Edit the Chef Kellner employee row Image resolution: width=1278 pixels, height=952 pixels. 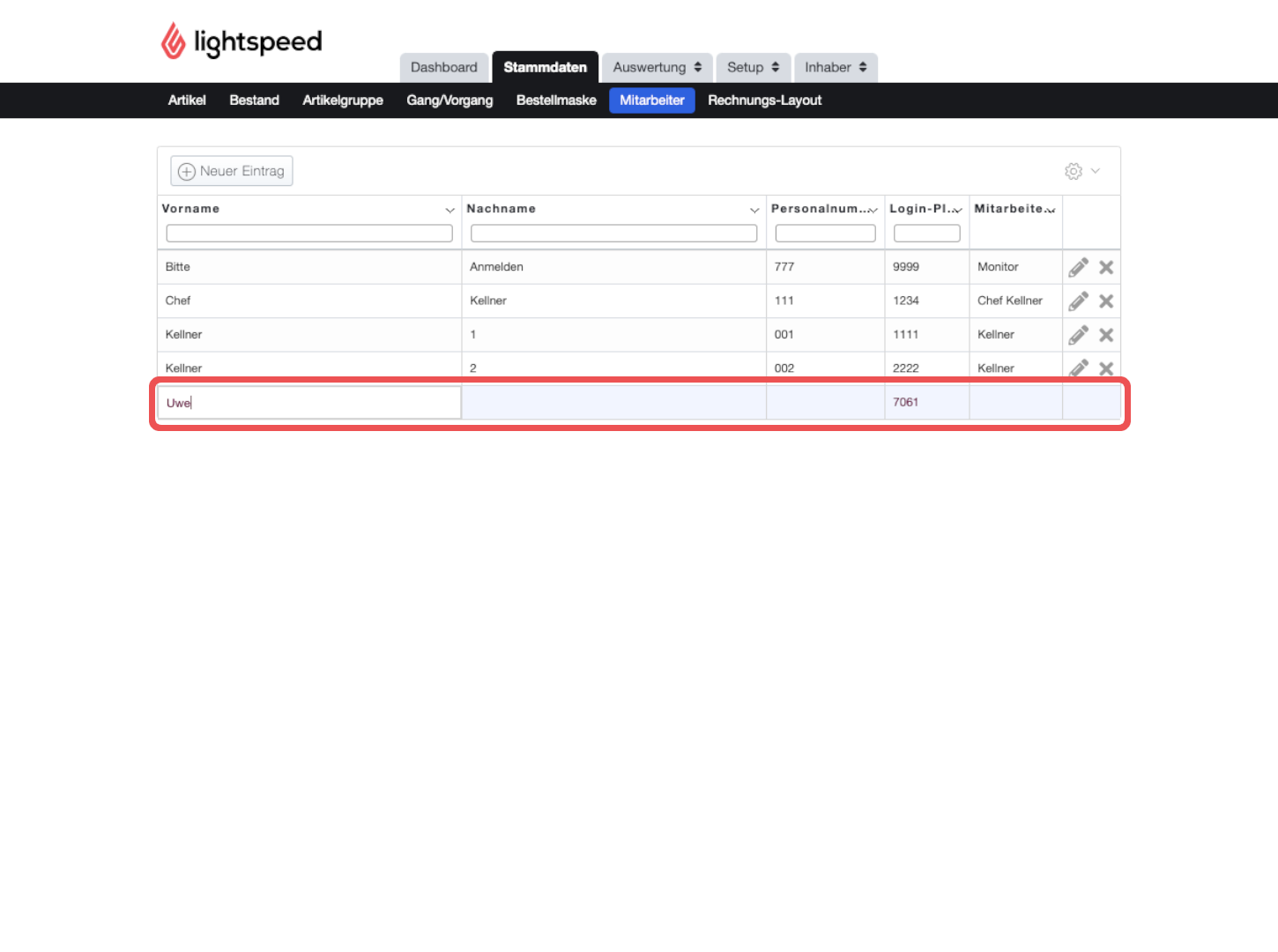coord(1078,301)
